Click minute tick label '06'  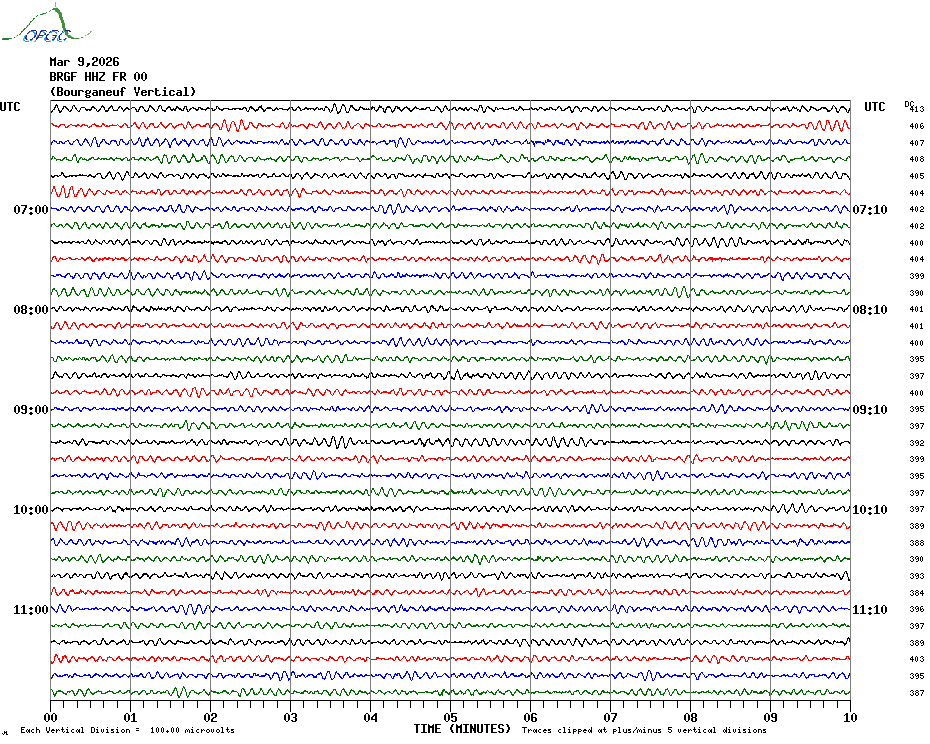click(531, 718)
